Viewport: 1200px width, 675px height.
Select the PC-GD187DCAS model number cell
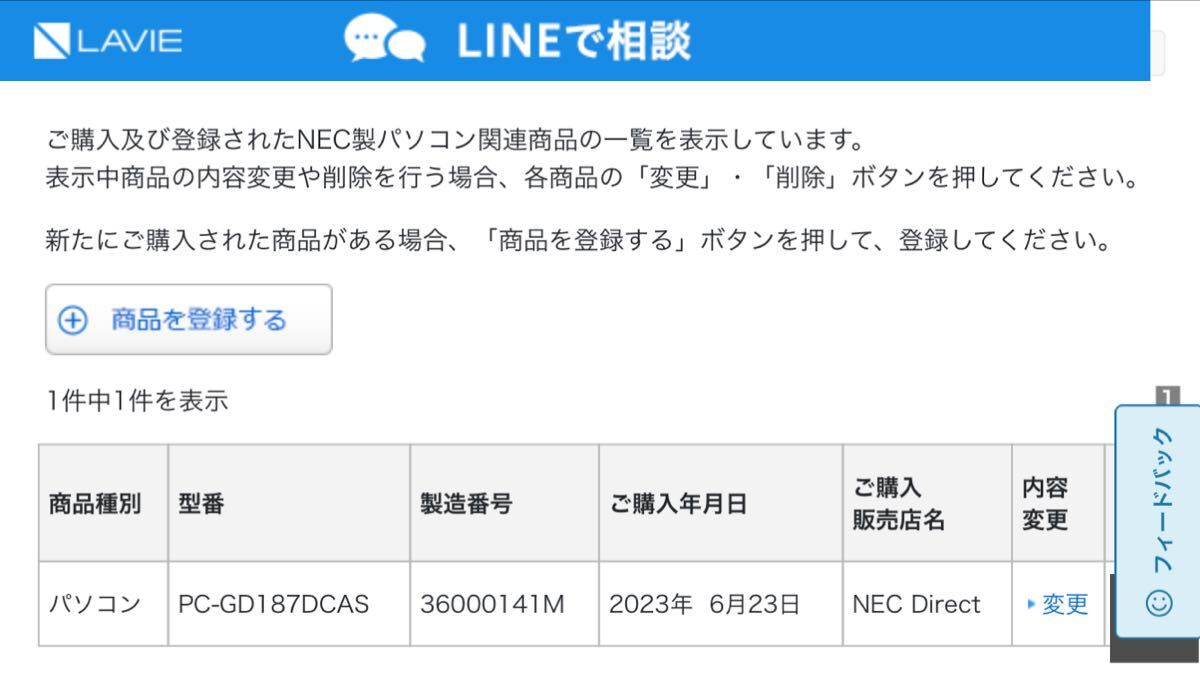[x=289, y=604]
